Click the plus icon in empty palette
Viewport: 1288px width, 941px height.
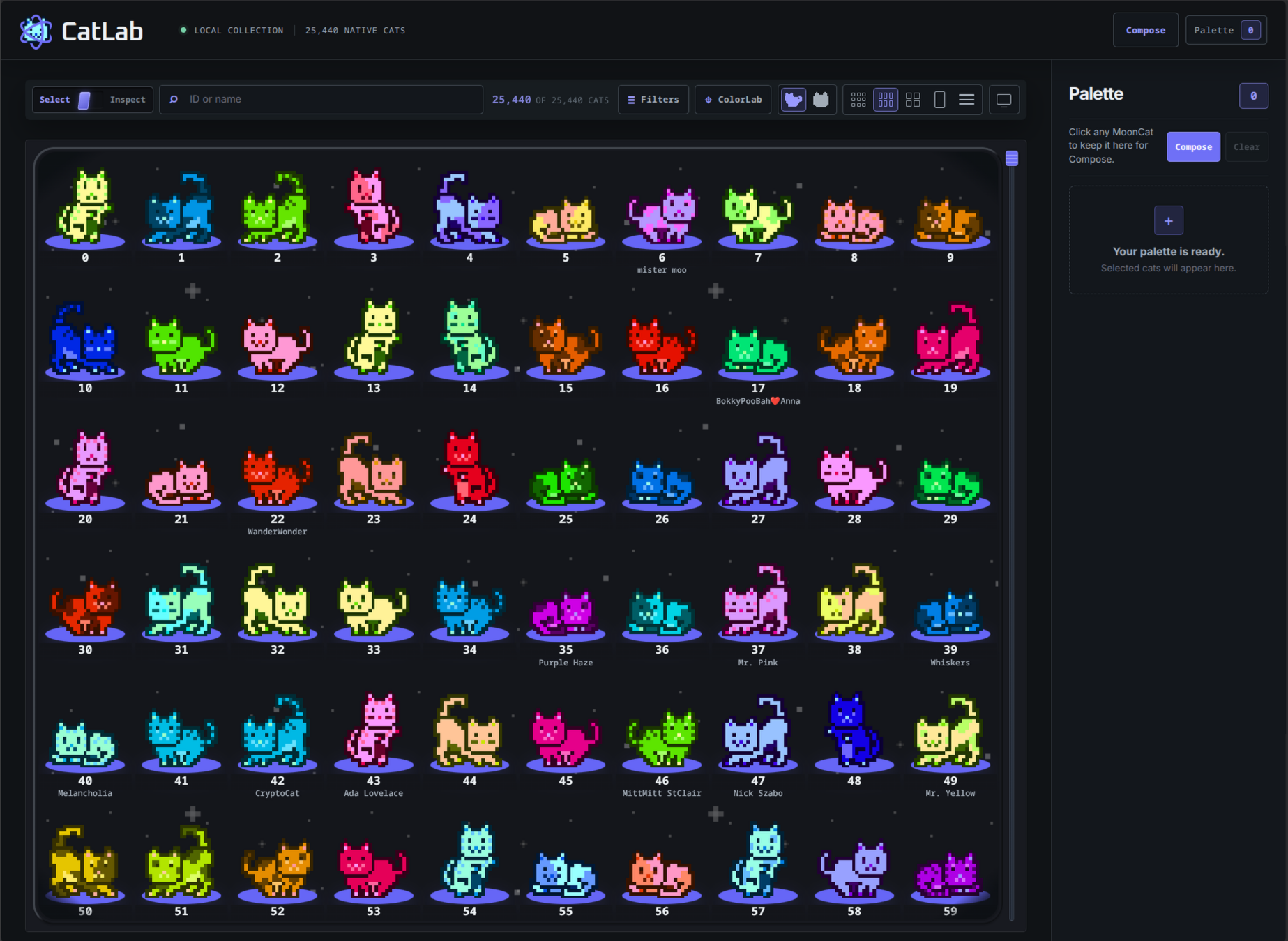click(x=1169, y=221)
